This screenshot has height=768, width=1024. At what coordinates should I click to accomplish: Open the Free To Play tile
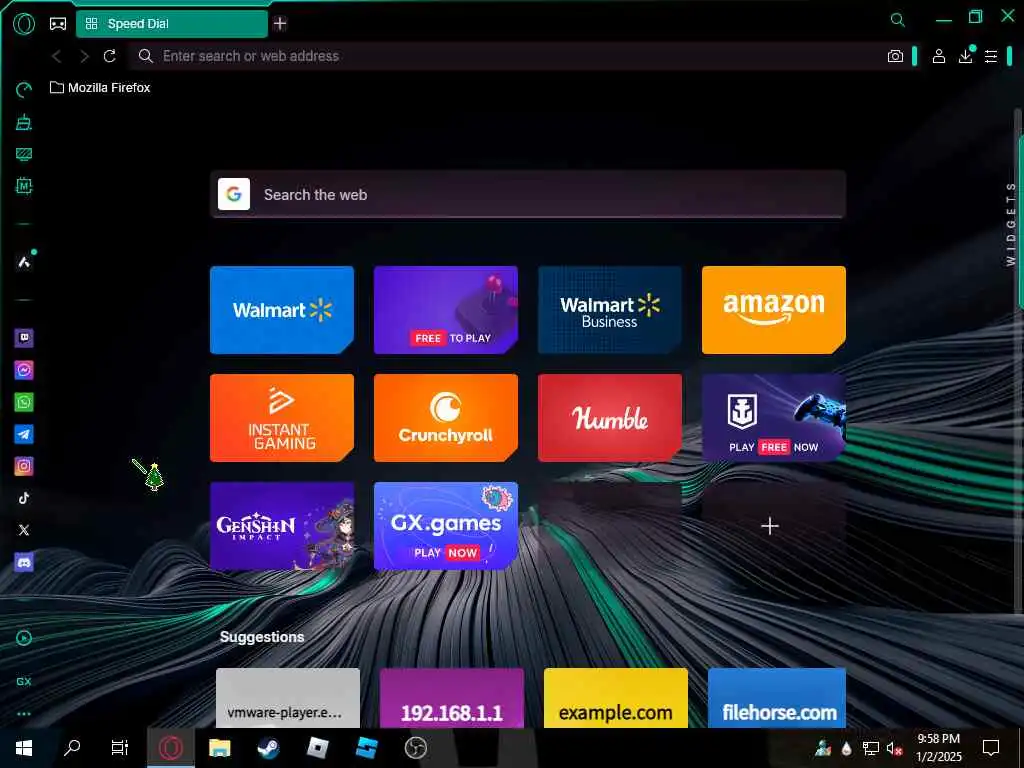pyautogui.click(x=445, y=310)
